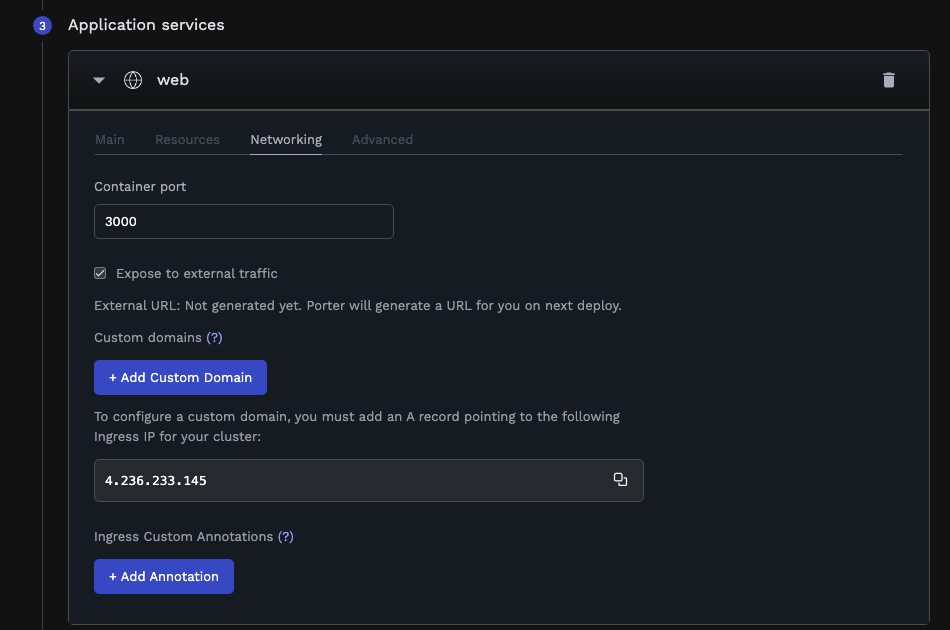This screenshot has height=630, width=950.
Task: Collapse the web service section
Action: [x=99, y=80]
